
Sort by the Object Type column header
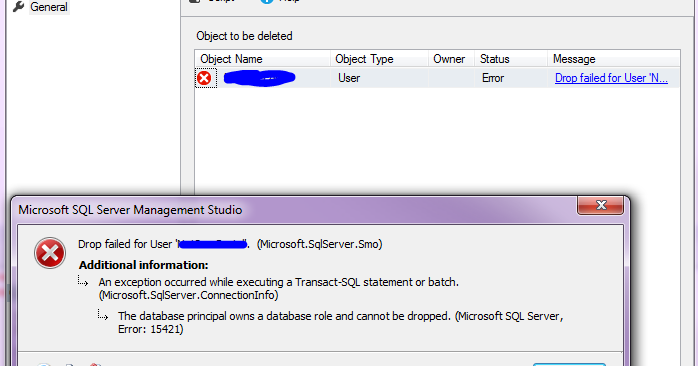[x=379, y=59]
